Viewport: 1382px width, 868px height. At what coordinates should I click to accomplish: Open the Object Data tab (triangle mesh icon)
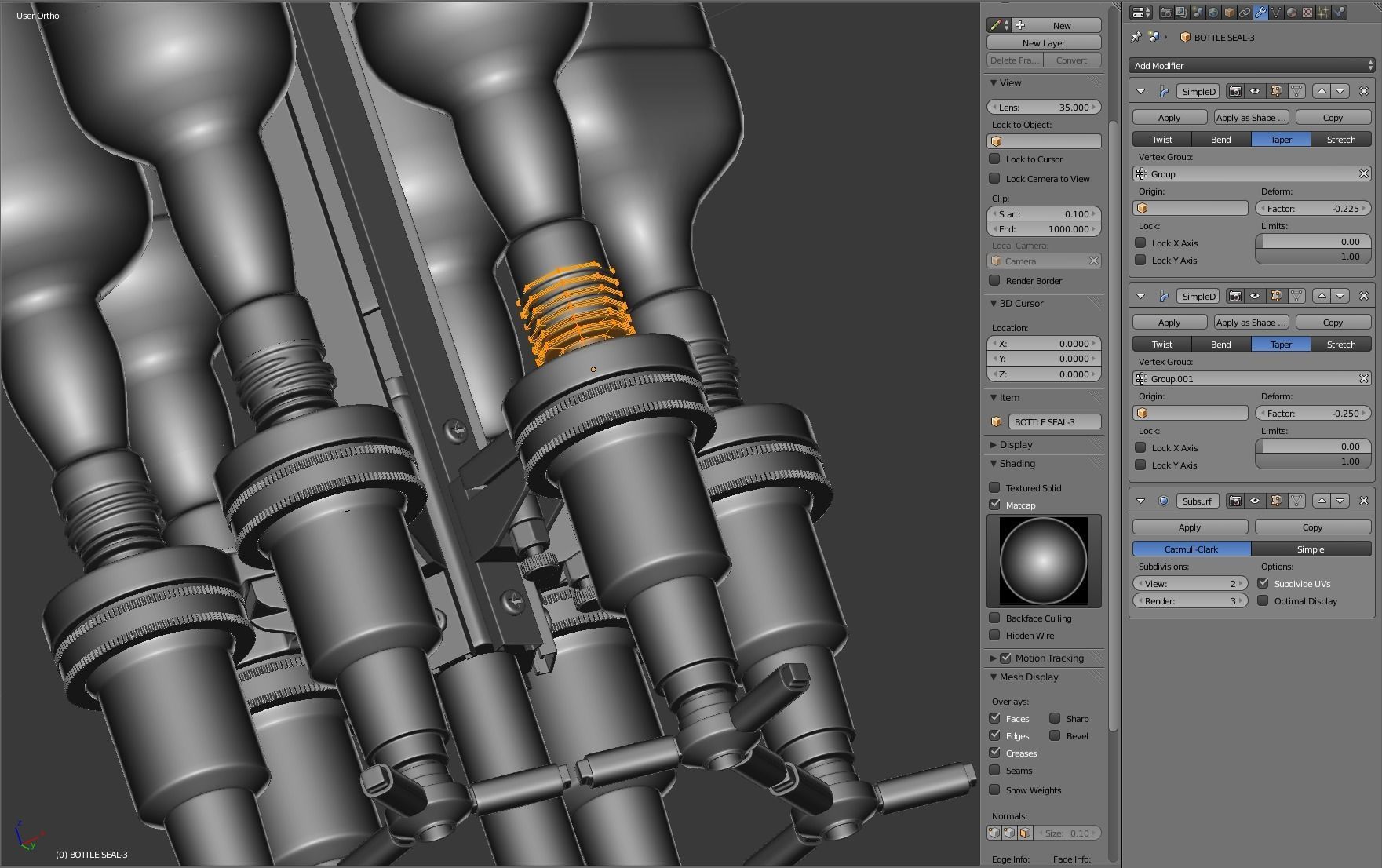(x=1276, y=13)
